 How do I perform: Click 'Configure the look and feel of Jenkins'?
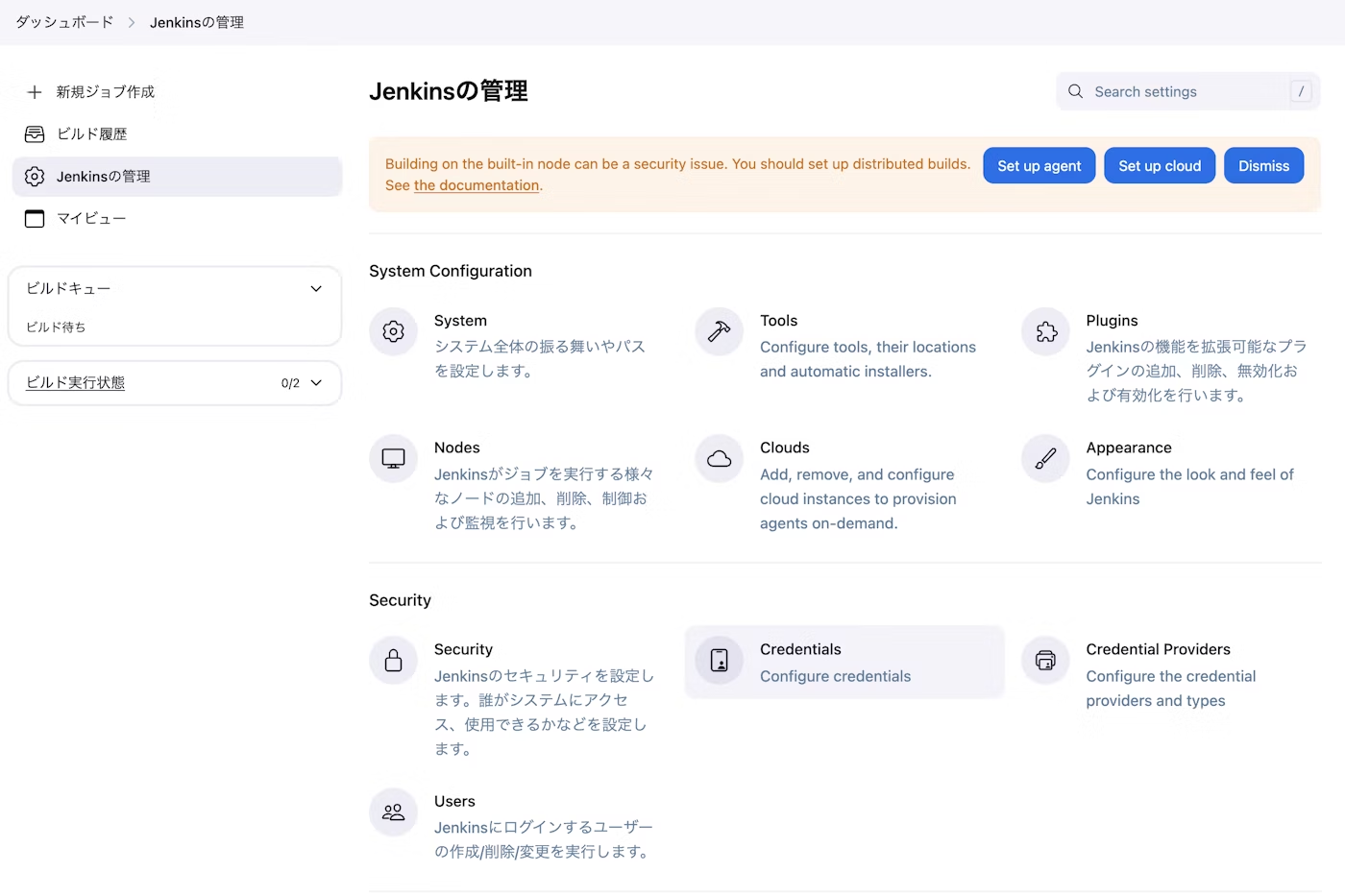tap(1190, 487)
